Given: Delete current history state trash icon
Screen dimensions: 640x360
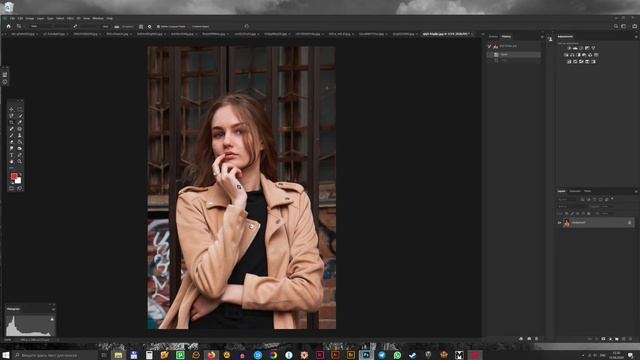Looking at the screenshot, I should click(x=536, y=338).
